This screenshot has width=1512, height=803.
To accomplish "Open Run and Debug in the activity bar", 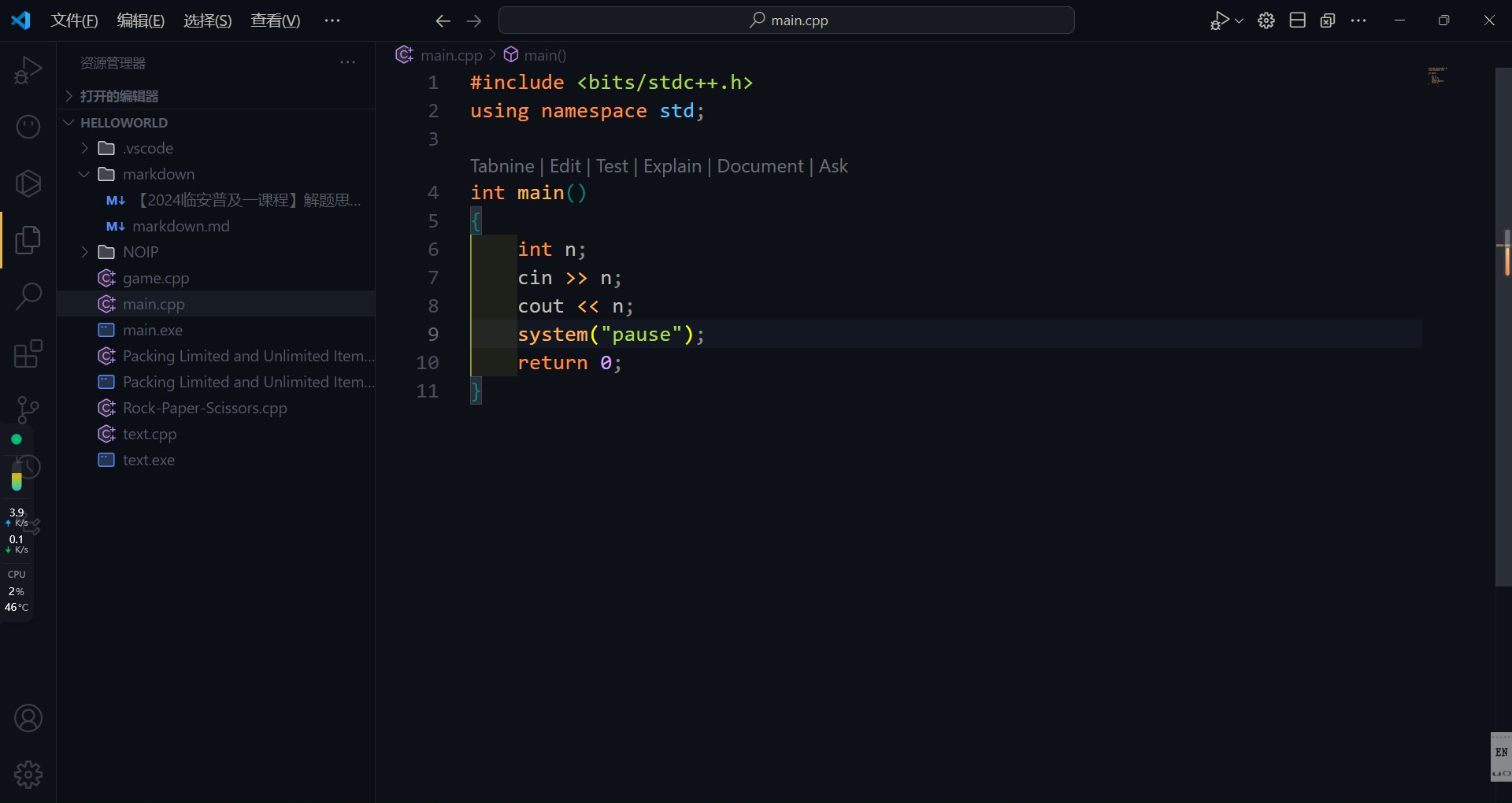I will 28,70.
